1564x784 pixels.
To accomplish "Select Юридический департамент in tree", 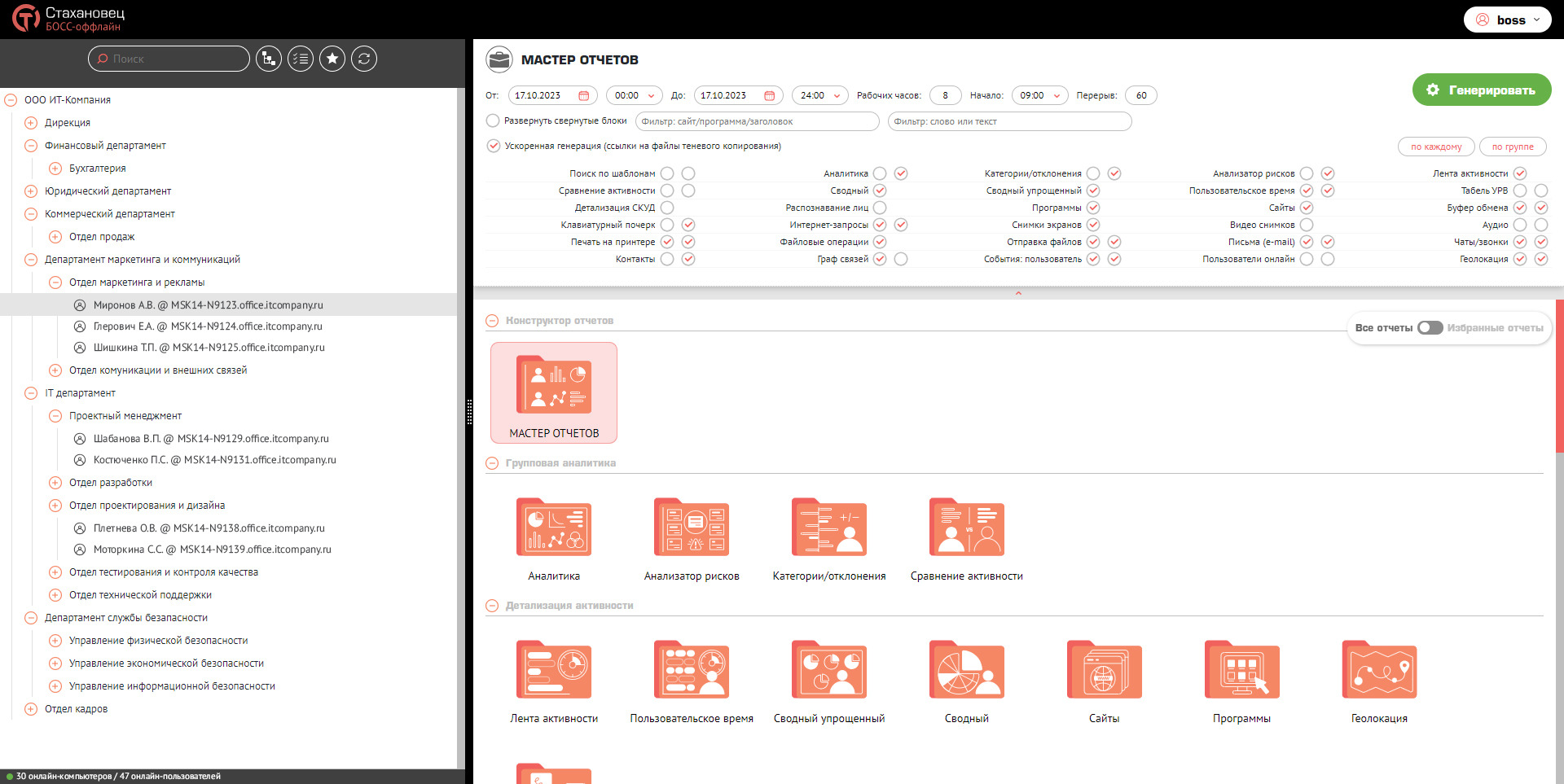I will click(108, 191).
